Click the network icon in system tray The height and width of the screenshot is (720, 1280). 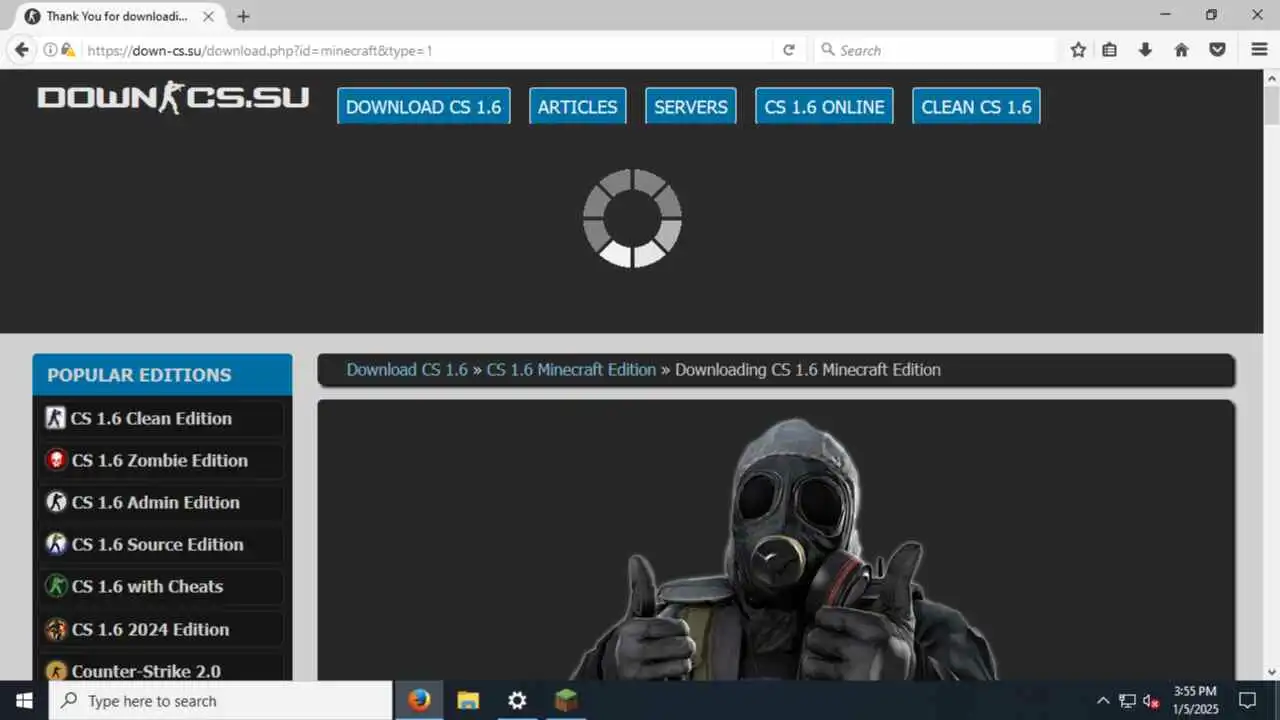pos(1127,701)
